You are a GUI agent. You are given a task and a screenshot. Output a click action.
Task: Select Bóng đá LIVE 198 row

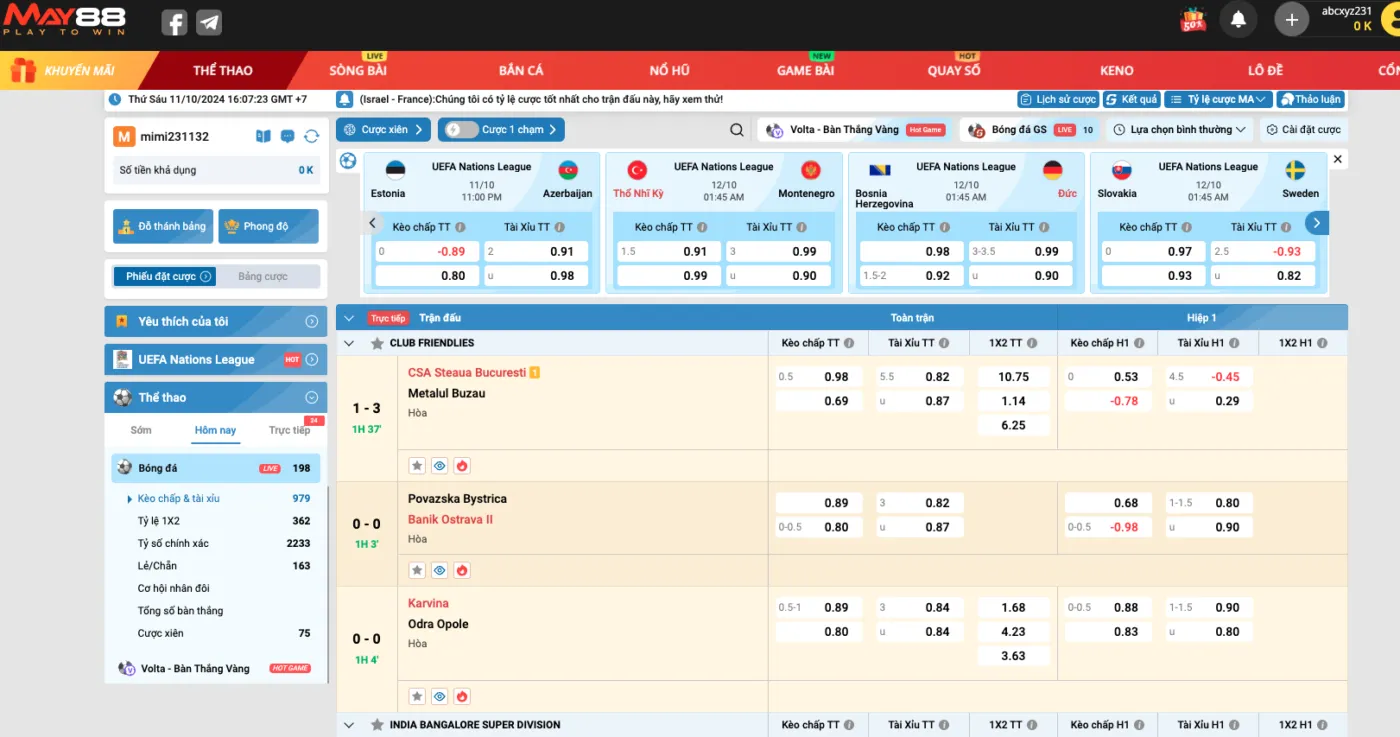tap(216, 468)
